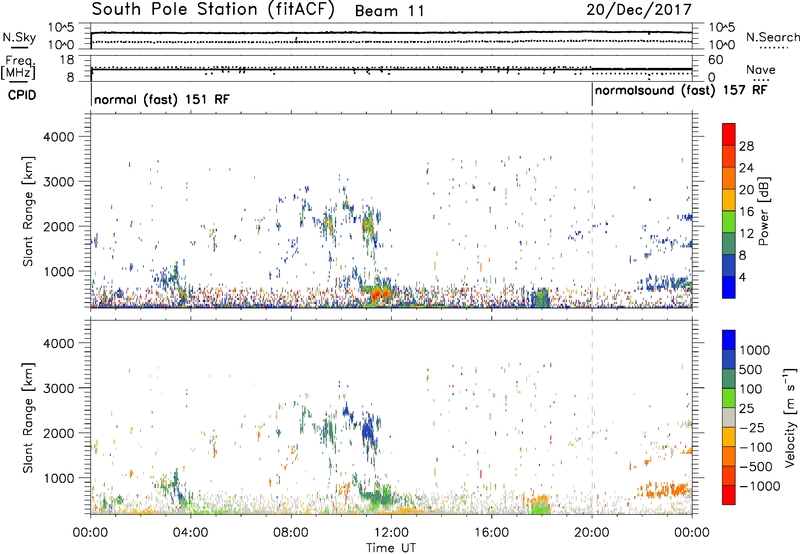Click the 60 tick on Nave axis

716,60
